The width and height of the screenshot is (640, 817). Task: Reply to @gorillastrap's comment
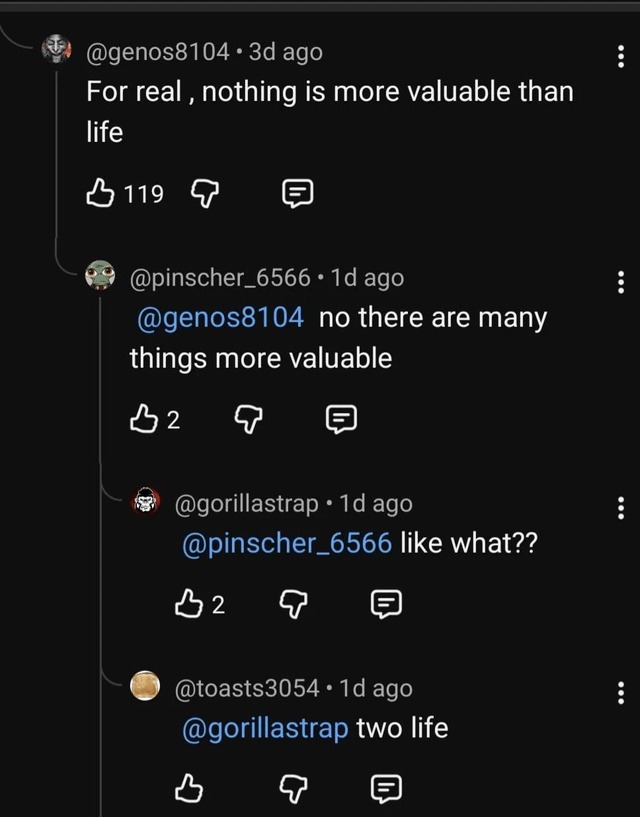point(388,604)
